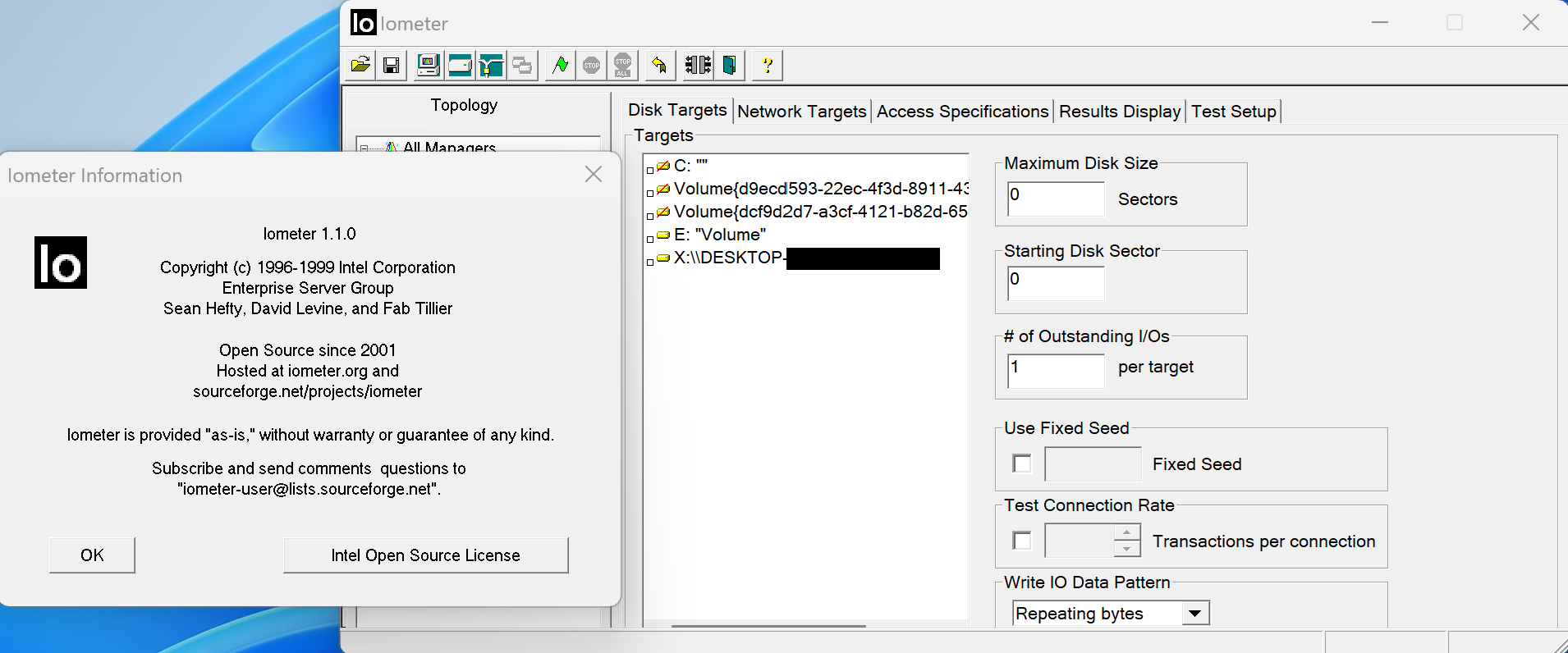Increase Transactions per connection spinner
This screenshot has width=1568, height=653.
click(x=1127, y=532)
